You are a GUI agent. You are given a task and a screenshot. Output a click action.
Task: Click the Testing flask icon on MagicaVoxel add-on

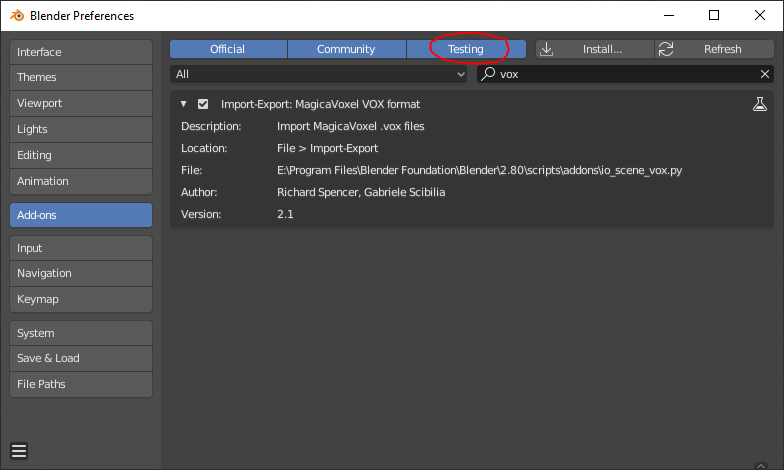tap(760, 104)
